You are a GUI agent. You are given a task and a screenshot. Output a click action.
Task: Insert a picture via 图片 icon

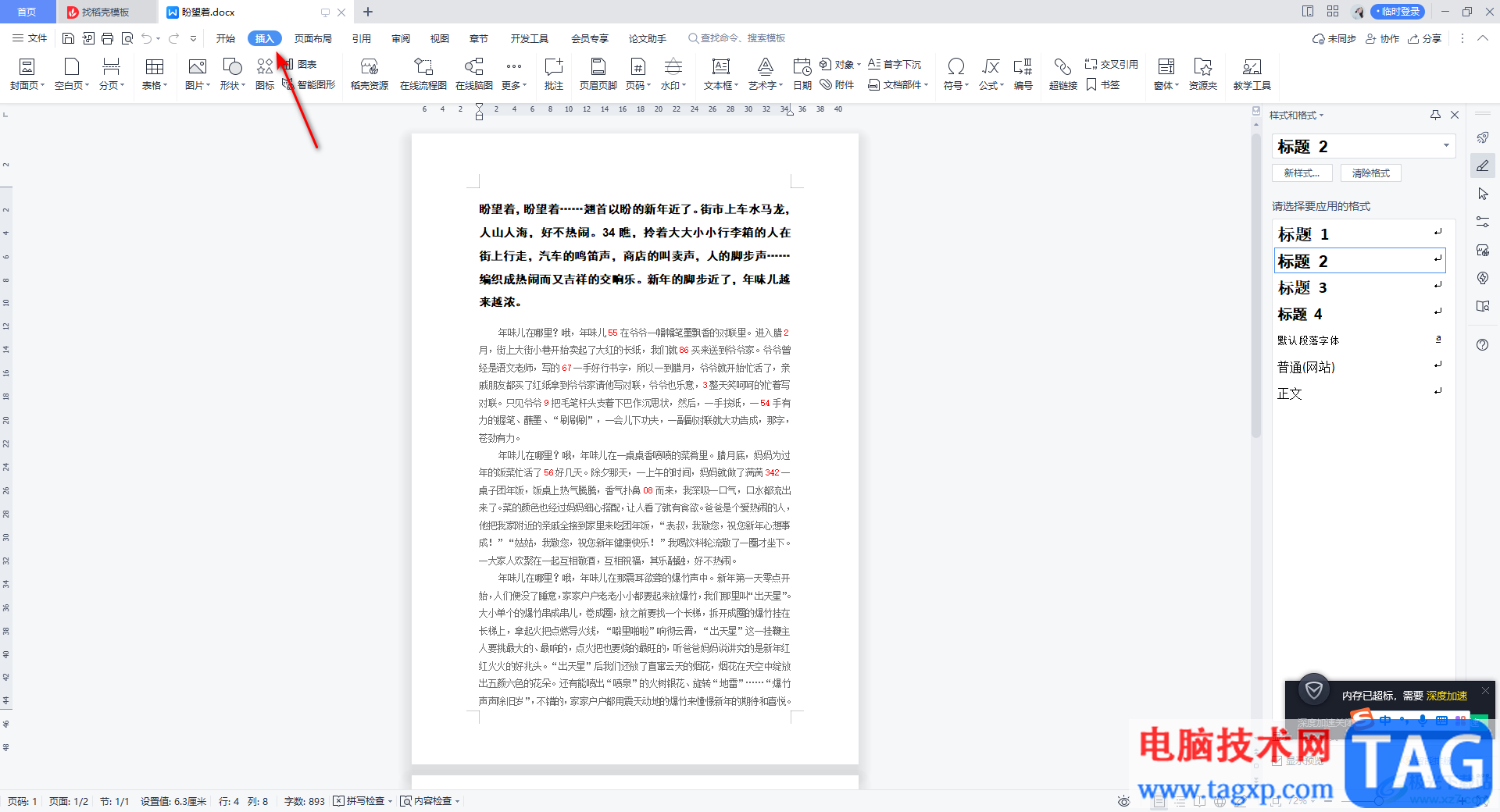198,74
